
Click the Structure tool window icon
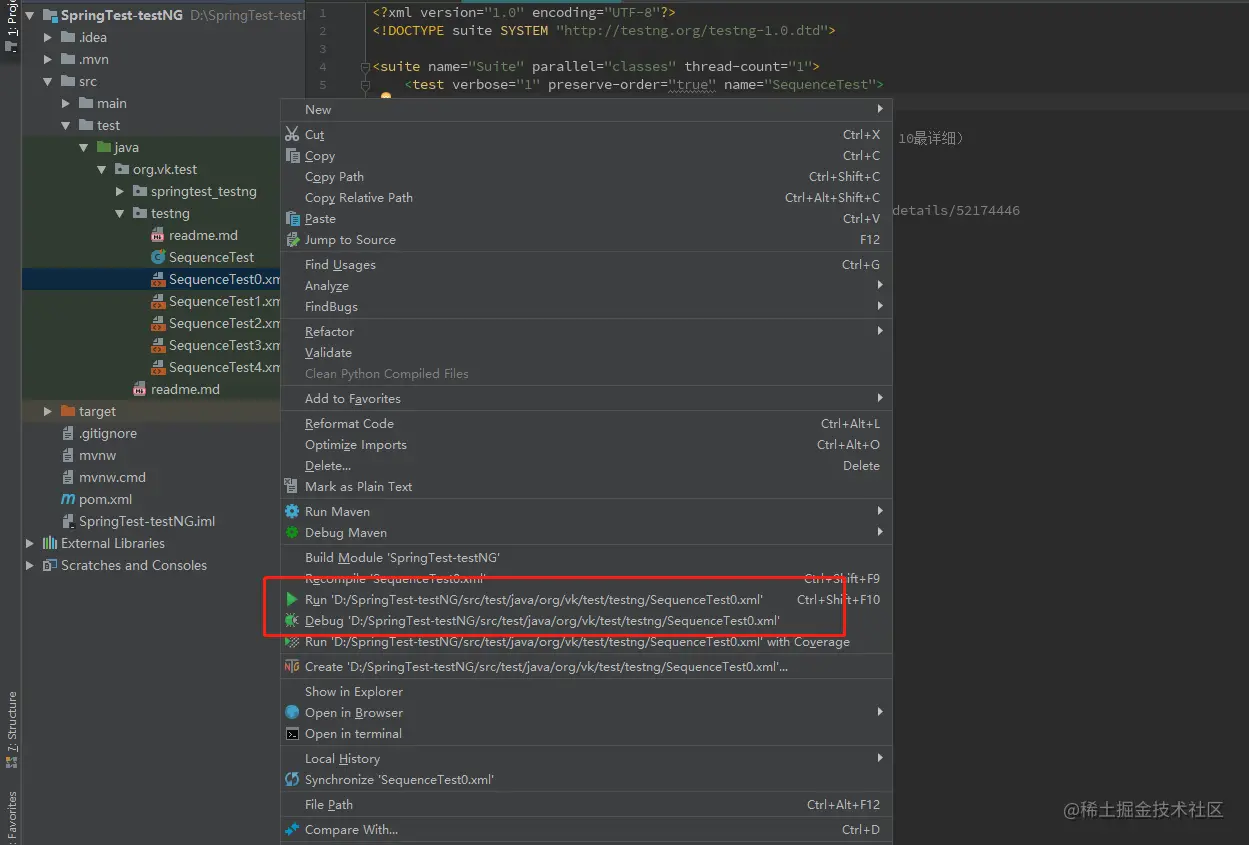12,761
